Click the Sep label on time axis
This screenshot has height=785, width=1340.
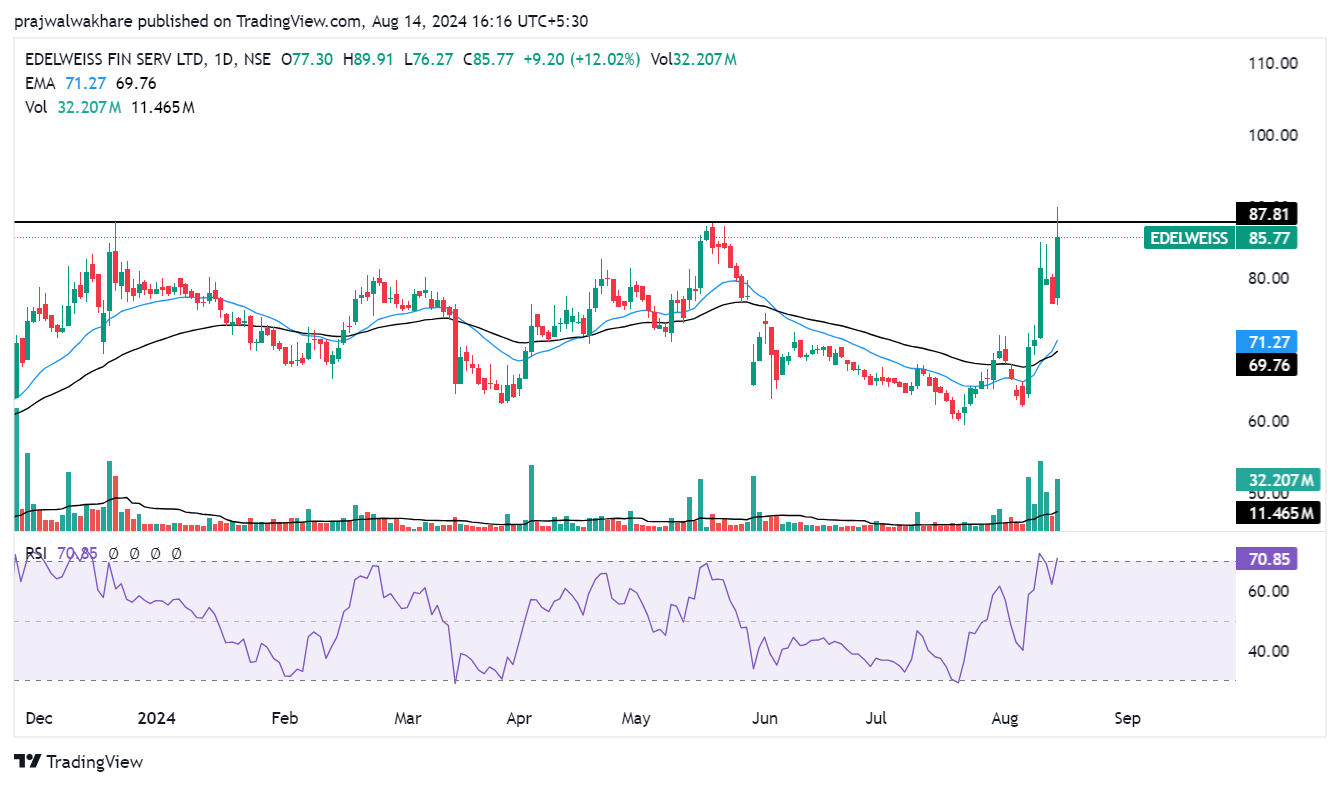click(x=1127, y=718)
